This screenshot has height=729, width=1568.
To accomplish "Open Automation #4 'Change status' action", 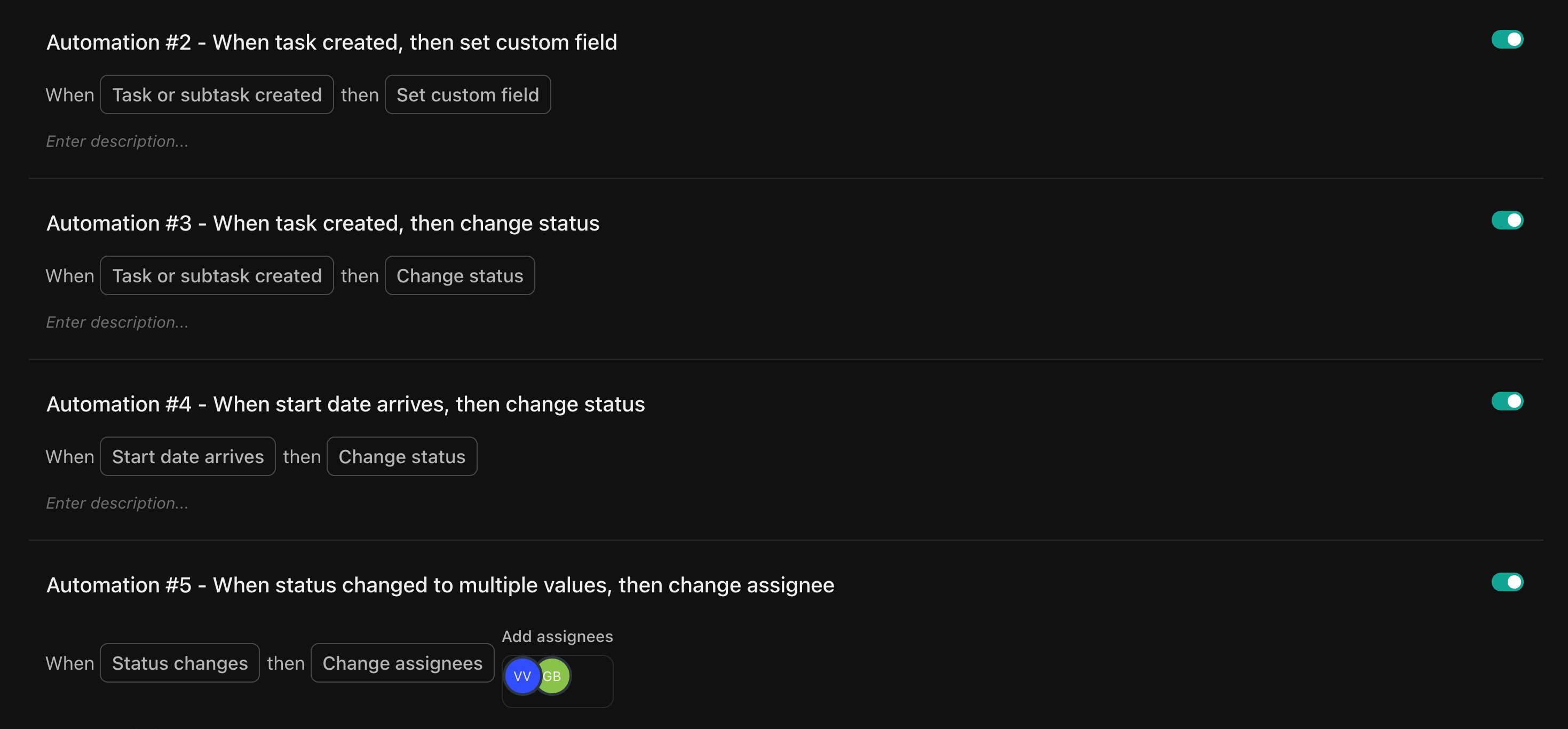I will click(402, 456).
